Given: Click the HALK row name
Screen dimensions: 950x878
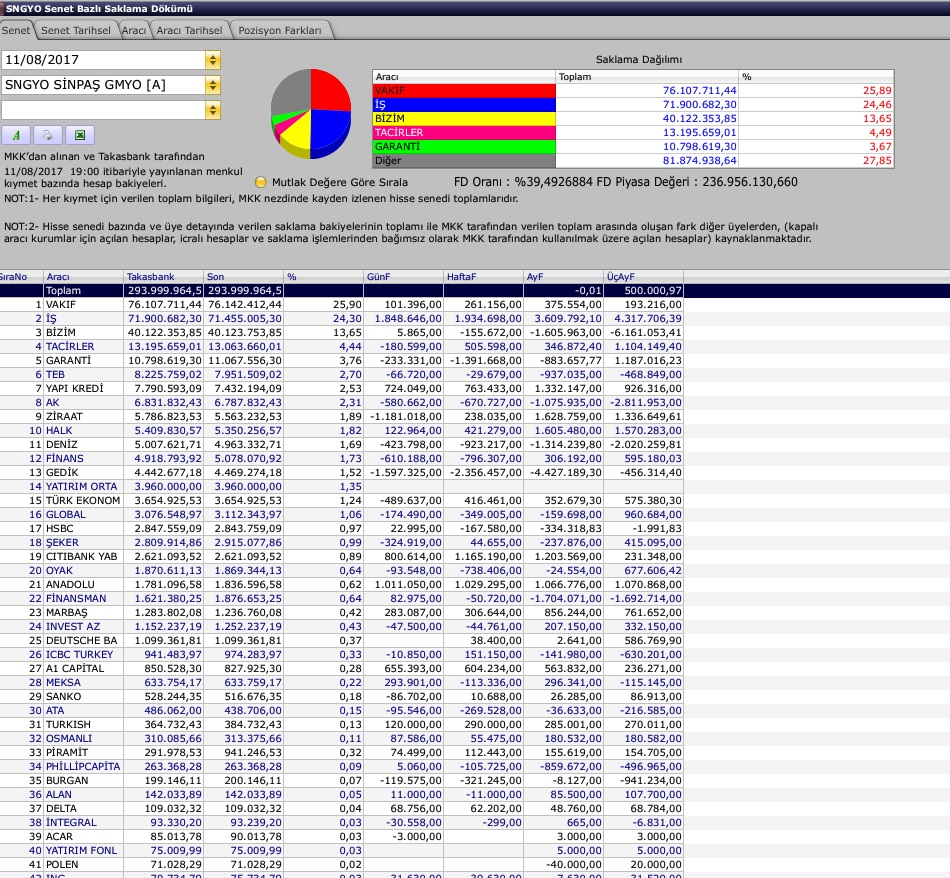Looking at the screenshot, I should click(59, 430).
